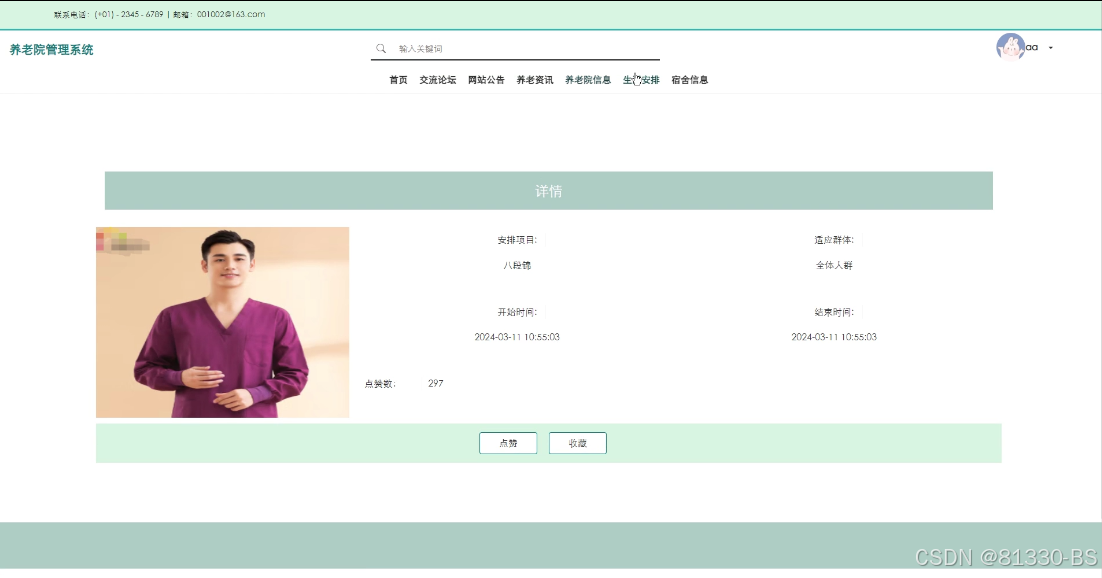The height and width of the screenshot is (578, 1102).
Task: Select the 全体人群 value text
Action: (834, 265)
